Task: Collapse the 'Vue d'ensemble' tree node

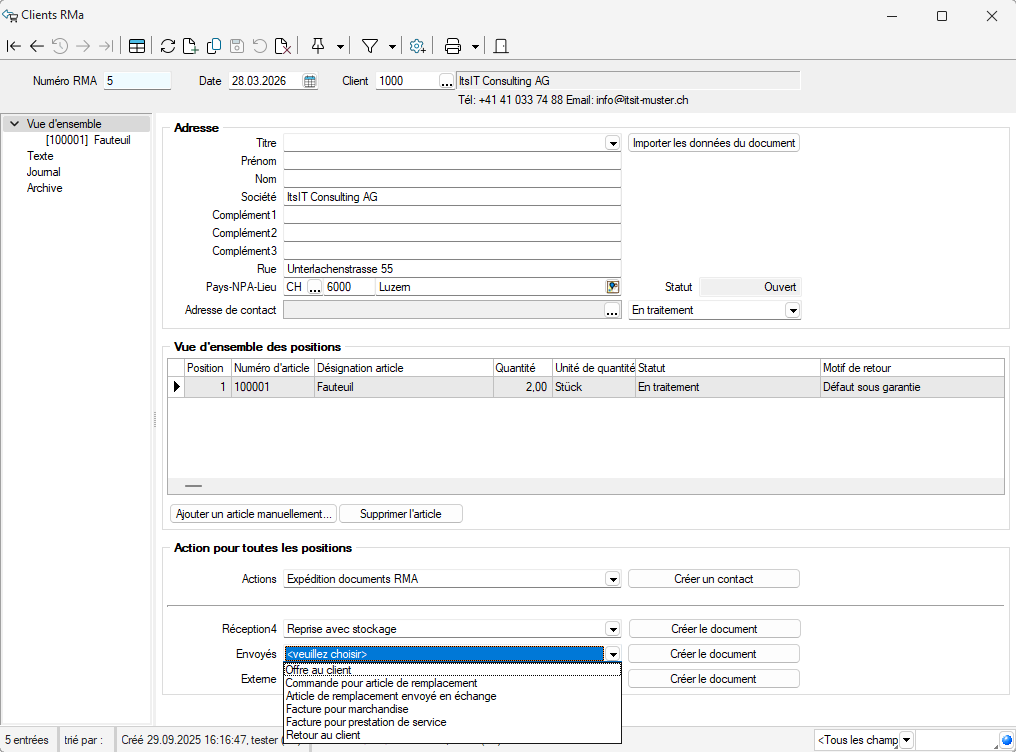Action: tap(14, 124)
